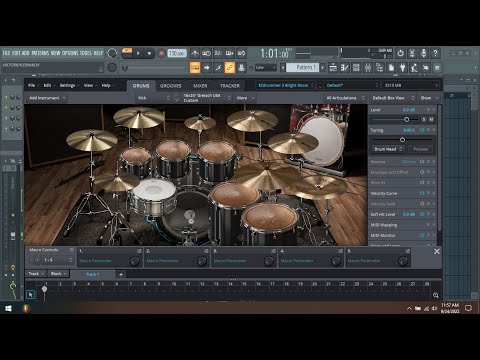Open the FL Studio mixer toolbar icon
Image resolution: width=480 pixels, height=360 pixels.
point(368,68)
